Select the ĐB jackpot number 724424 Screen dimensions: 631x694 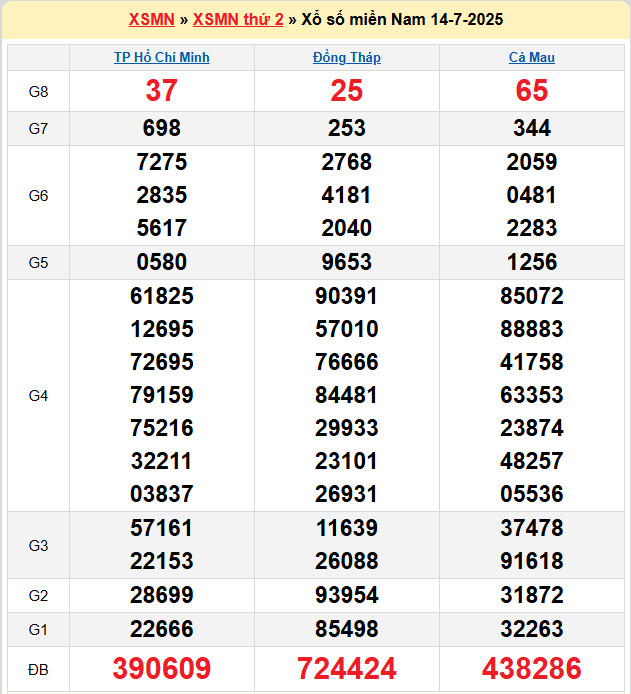(x=346, y=669)
